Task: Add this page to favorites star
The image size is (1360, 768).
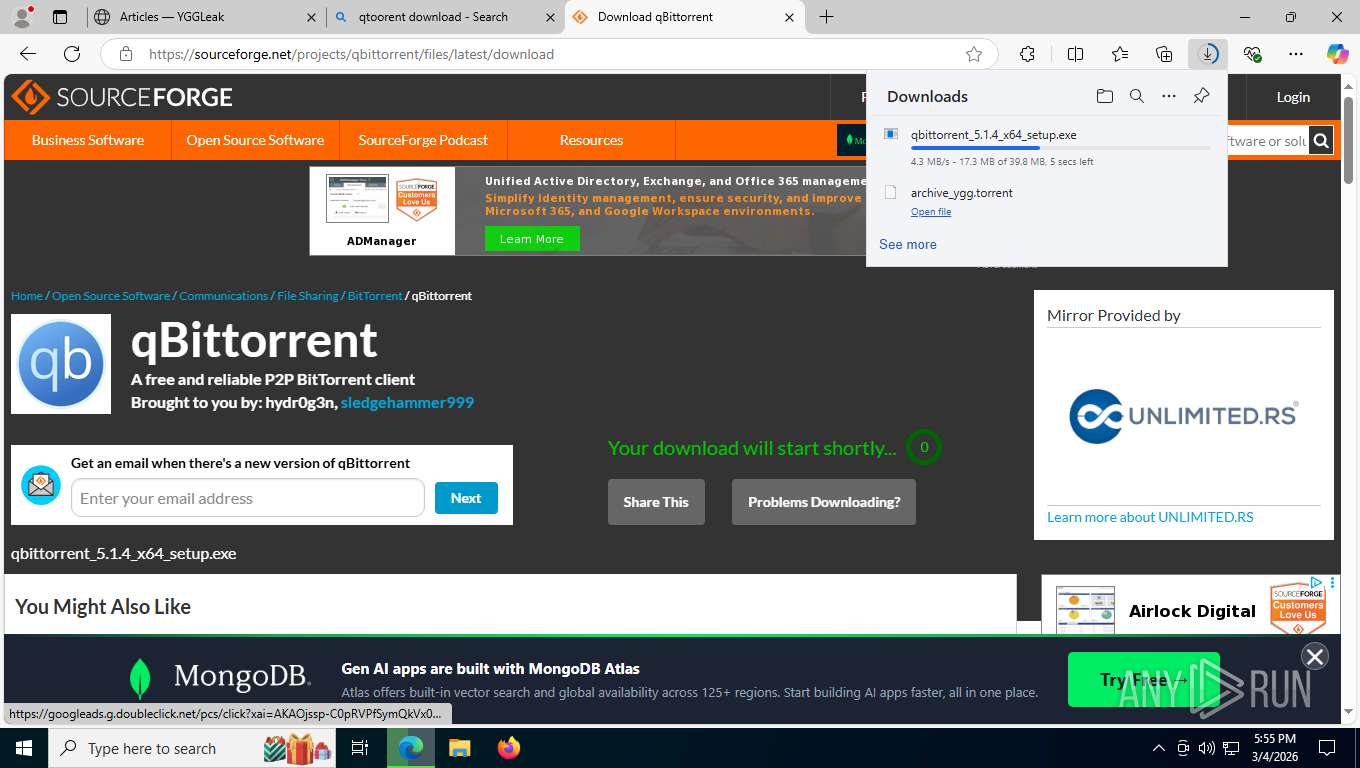Action: click(974, 54)
